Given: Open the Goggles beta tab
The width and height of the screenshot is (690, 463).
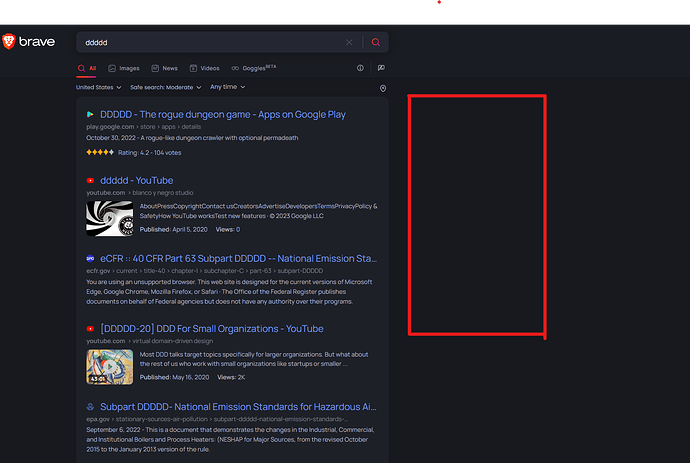Looking at the screenshot, I should pos(254,68).
